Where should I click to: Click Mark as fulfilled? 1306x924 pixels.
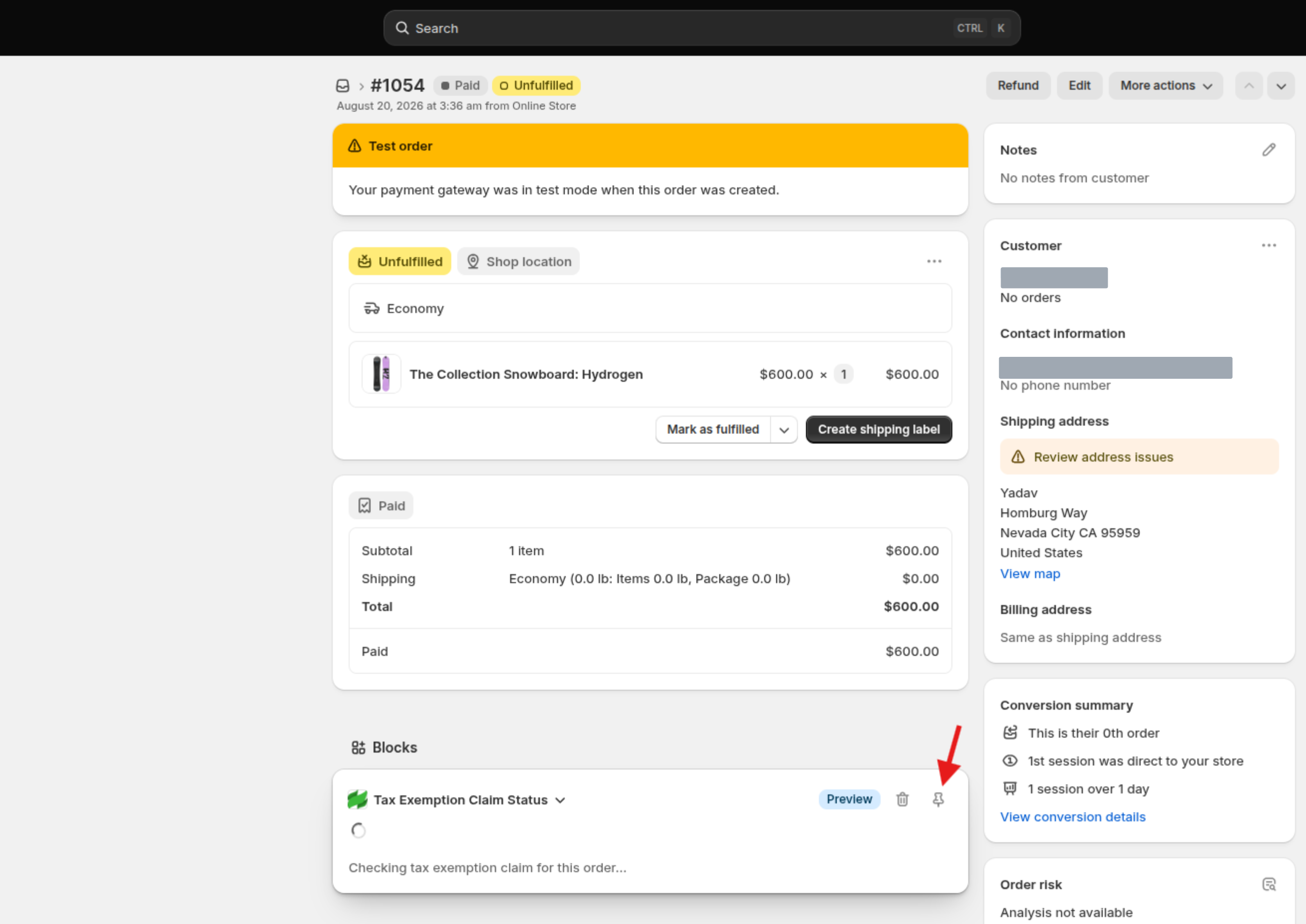[x=713, y=430]
